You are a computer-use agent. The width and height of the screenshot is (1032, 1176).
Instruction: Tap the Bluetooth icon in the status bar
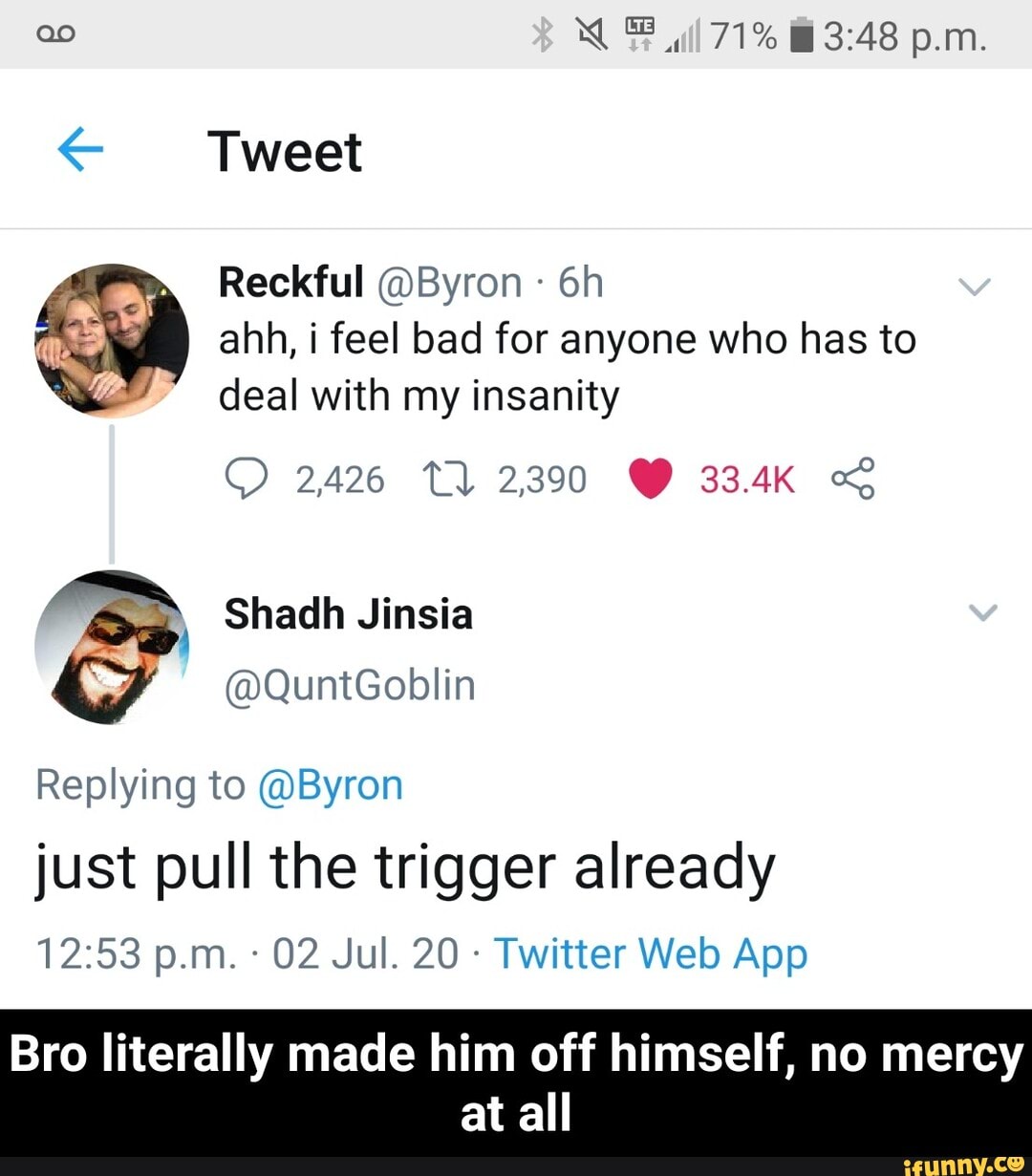coord(543,33)
